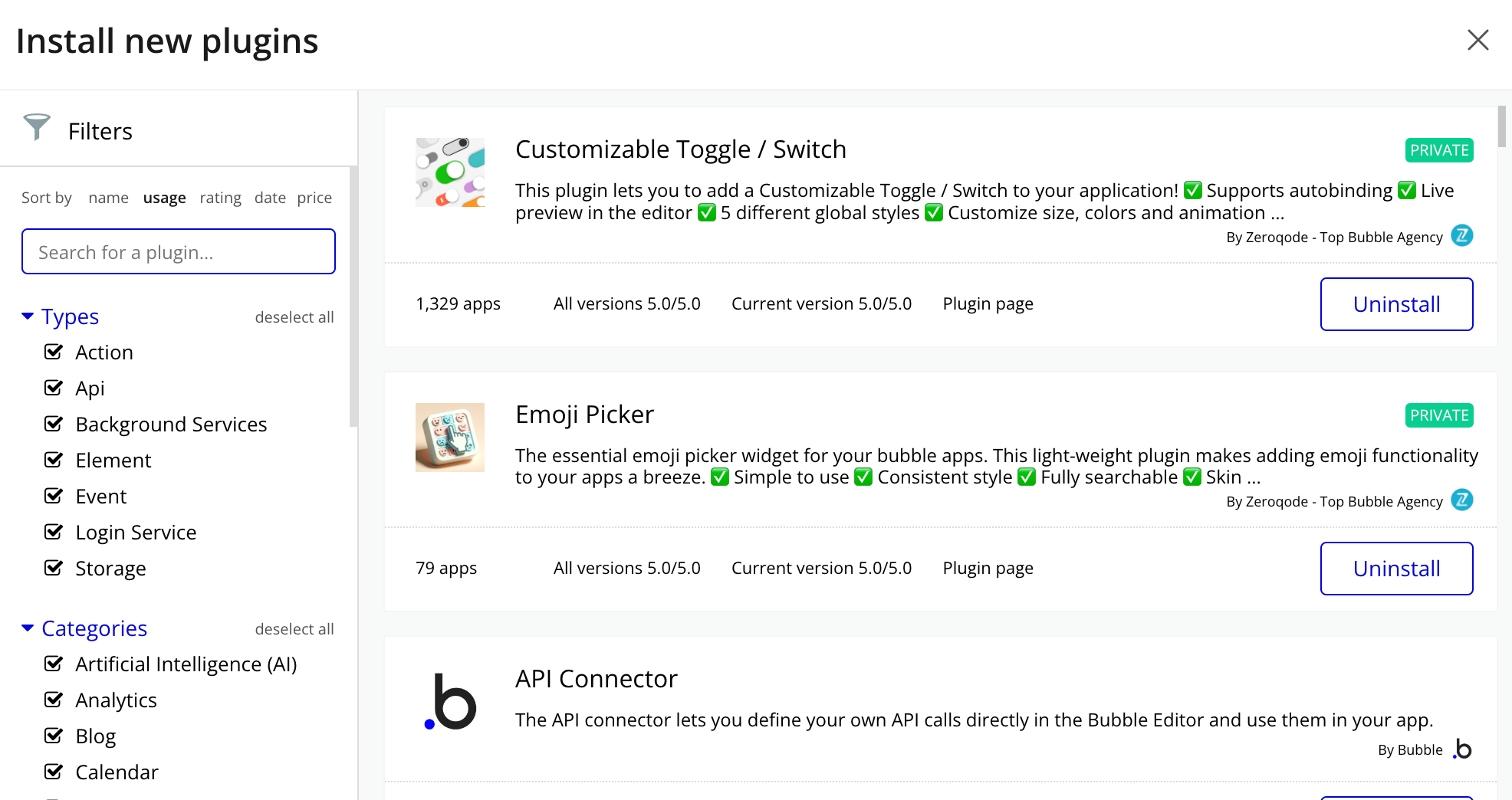1512x800 pixels.
Task: Click the API Connector plugin title
Action: click(597, 679)
